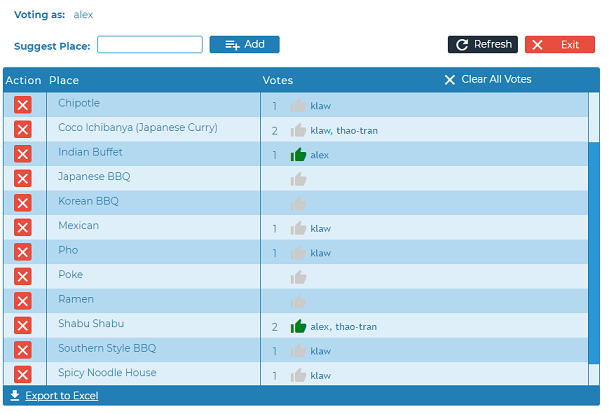Screen dimensions: 609x414
Task: Vote thumbs-up for Japanese BBQ
Action: coord(298,179)
